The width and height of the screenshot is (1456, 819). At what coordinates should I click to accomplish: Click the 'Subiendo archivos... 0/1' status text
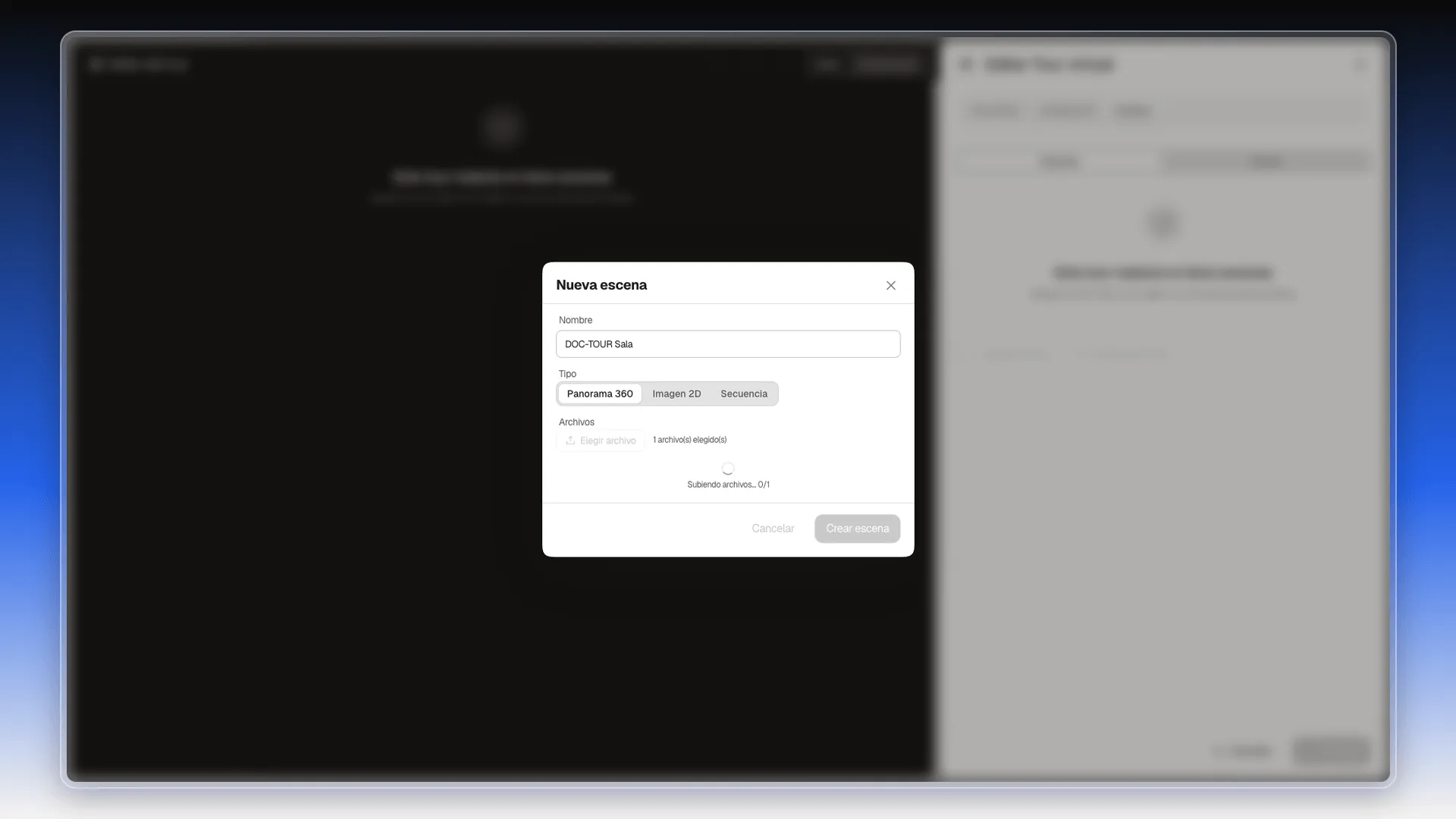(x=728, y=485)
